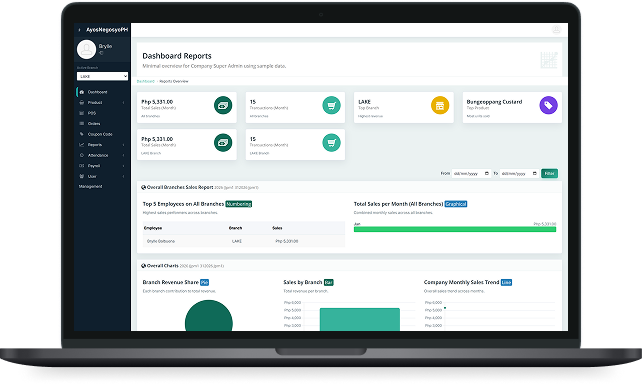Expand the User Management submenu chevron
Screen dimensions: 642x385
click(123, 176)
